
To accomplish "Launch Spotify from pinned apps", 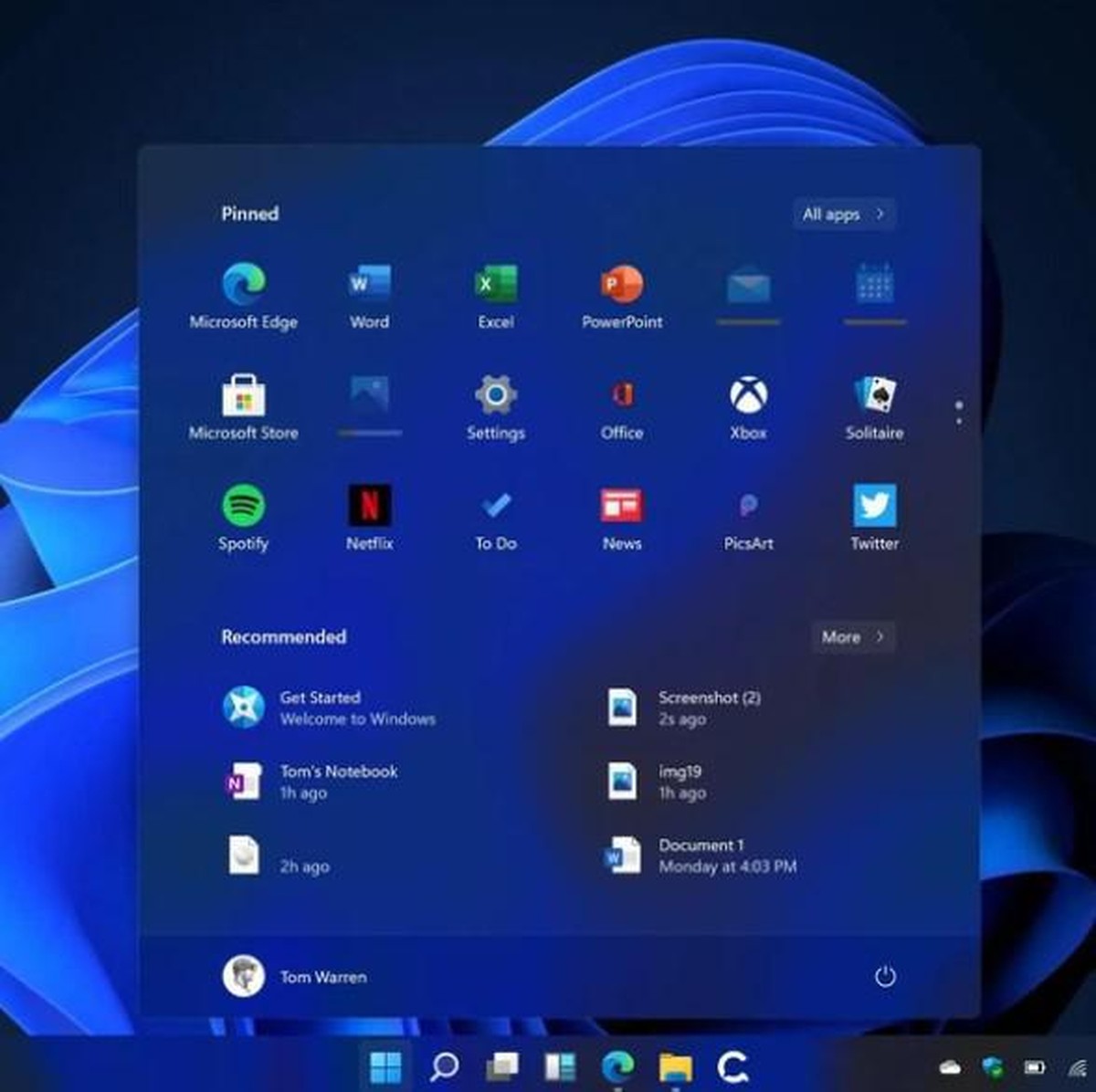I will click(244, 518).
